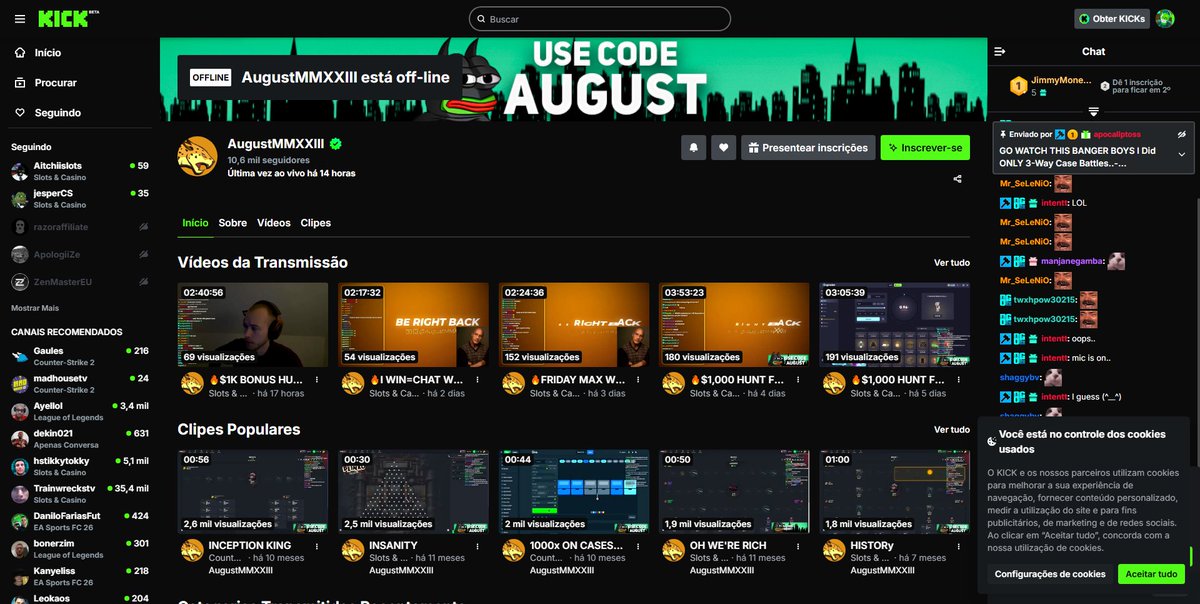Screen dimensions: 1200x604
Task: Open options for 4-day-old $1,000 HUNT video
Action: click(x=799, y=380)
